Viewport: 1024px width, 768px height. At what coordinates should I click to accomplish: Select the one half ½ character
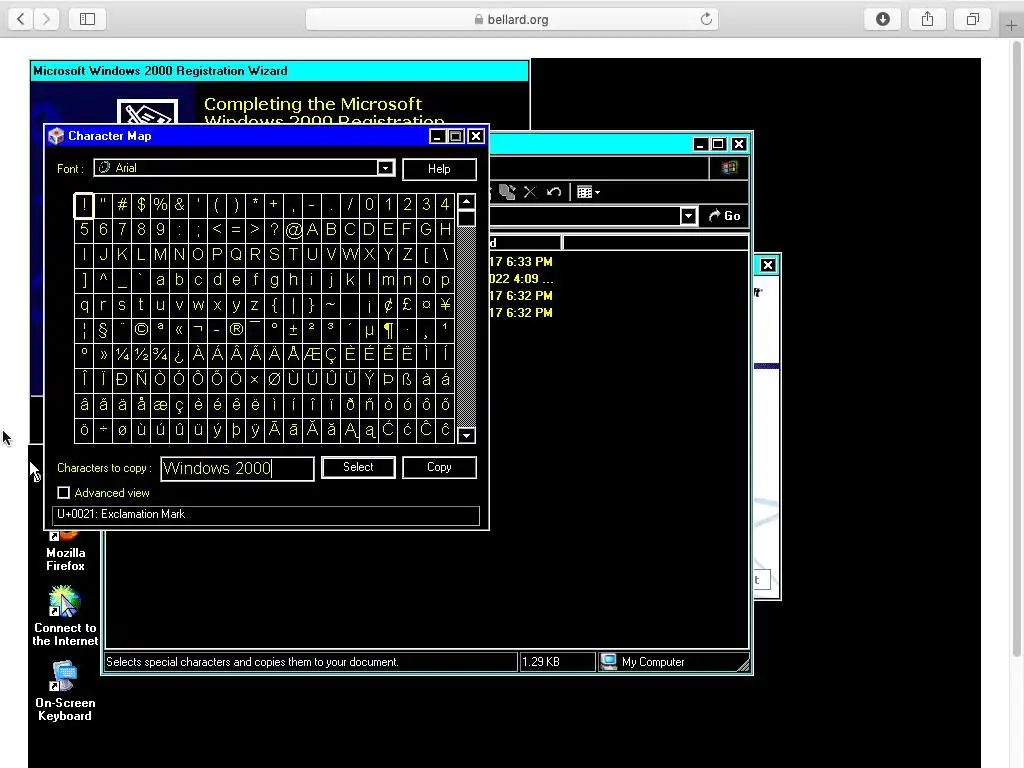[x=141, y=355]
